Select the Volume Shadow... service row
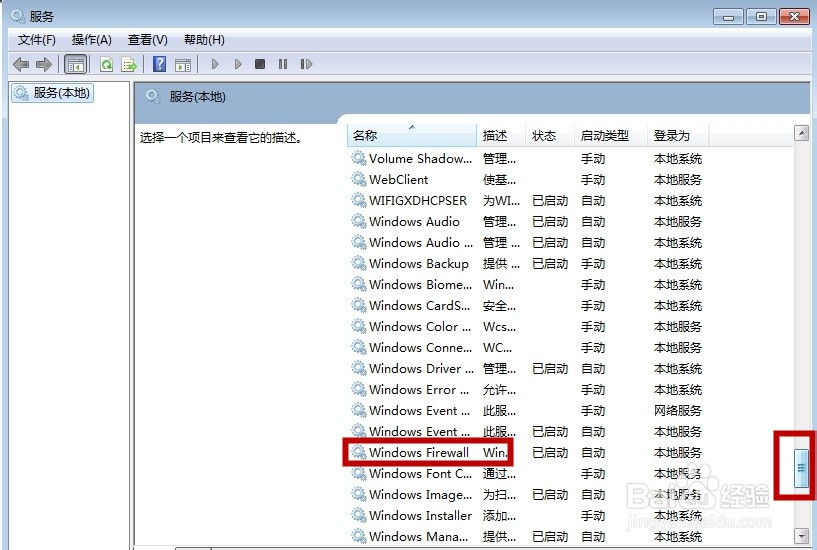Image resolution: width=817 pixels, height=550 pixels. coord(526,158)
